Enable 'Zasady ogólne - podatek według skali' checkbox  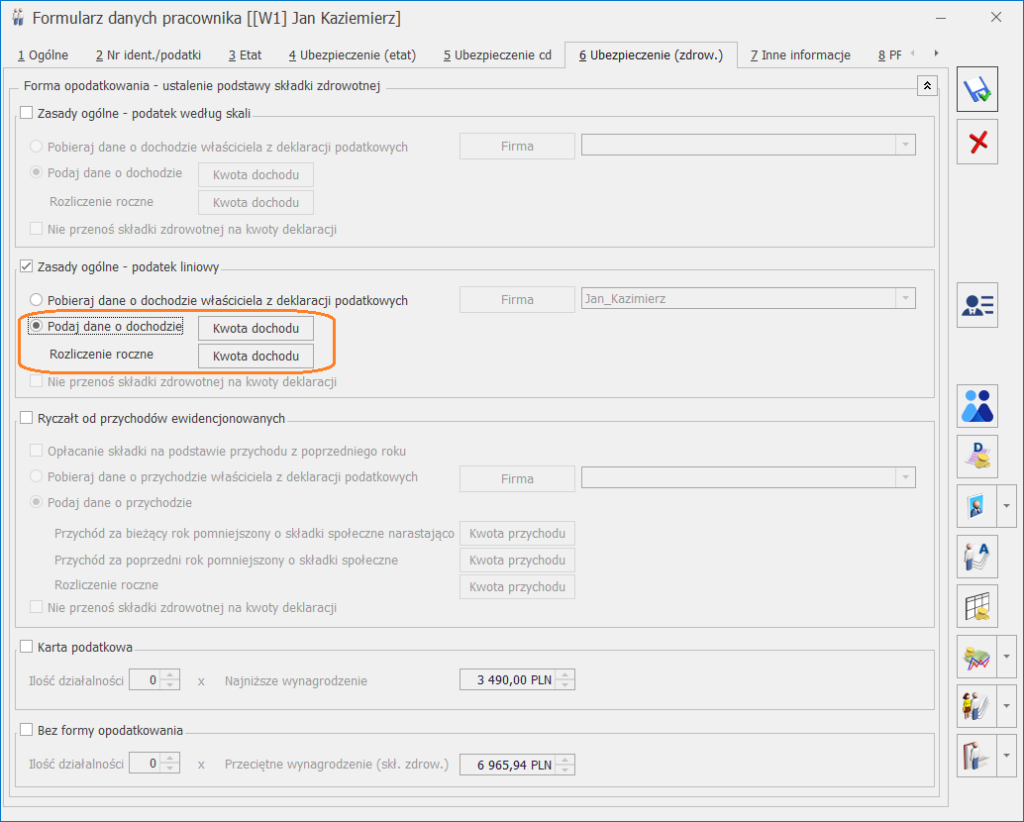click(27, 112)
